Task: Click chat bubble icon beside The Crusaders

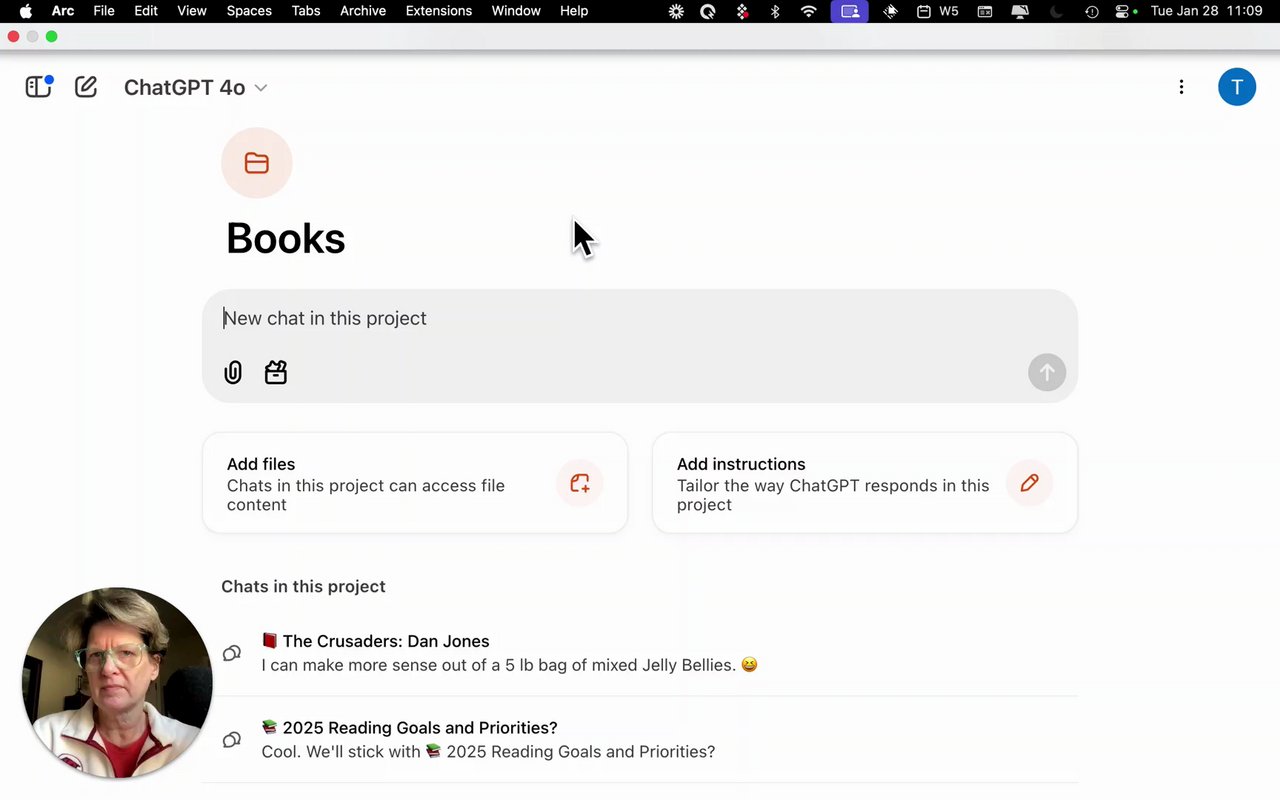Action: click(232, 653)
